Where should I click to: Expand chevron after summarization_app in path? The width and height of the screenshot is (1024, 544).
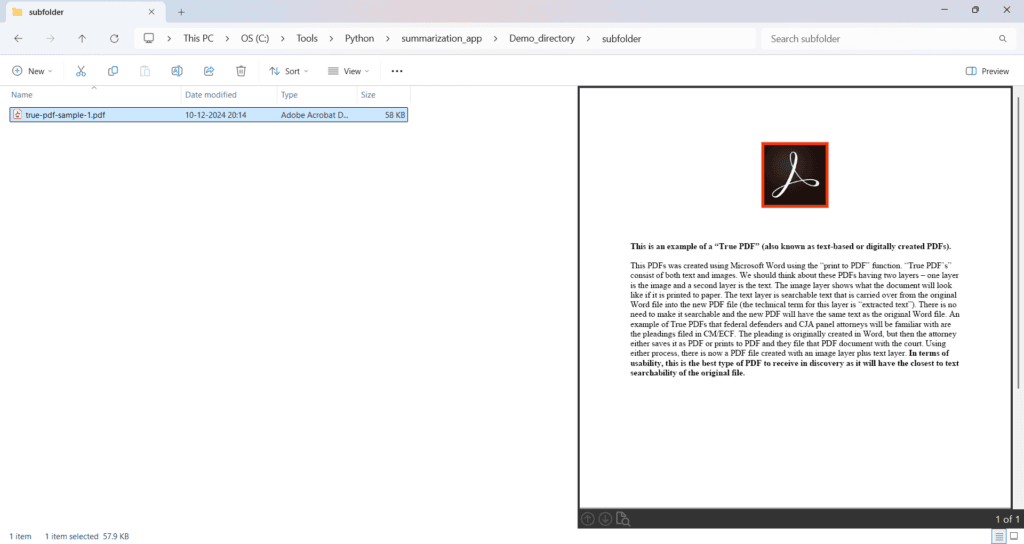[496, 39]
